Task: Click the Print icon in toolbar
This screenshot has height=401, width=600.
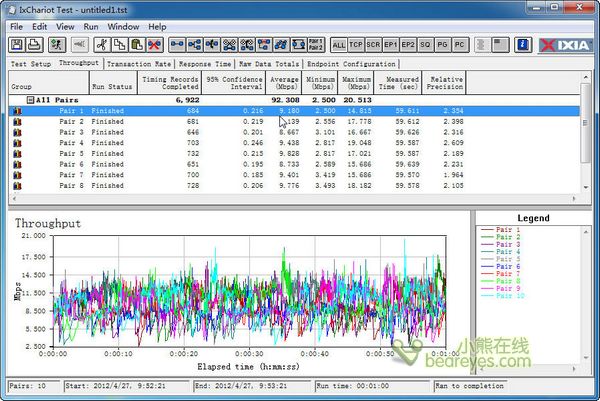Action: [x=34, y=45]
